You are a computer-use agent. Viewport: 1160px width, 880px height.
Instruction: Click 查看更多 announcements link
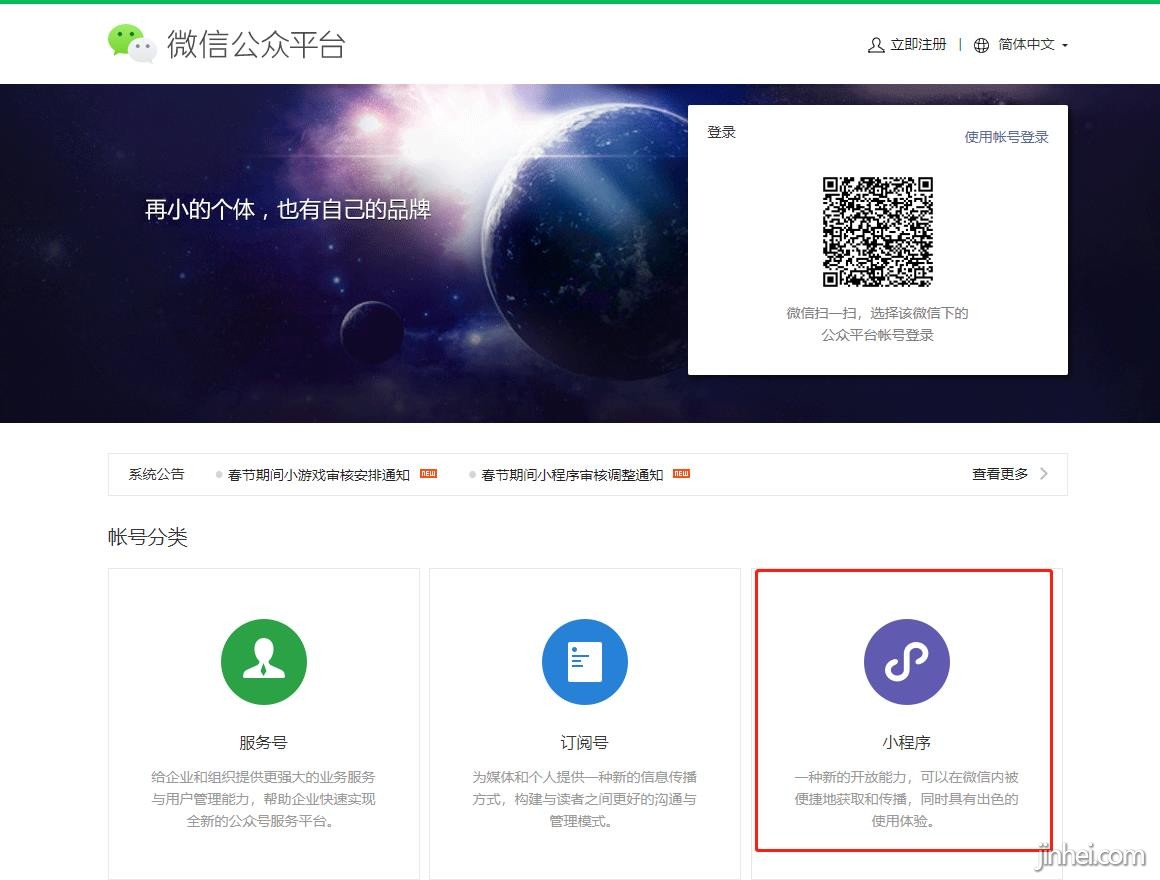point(999,474)
